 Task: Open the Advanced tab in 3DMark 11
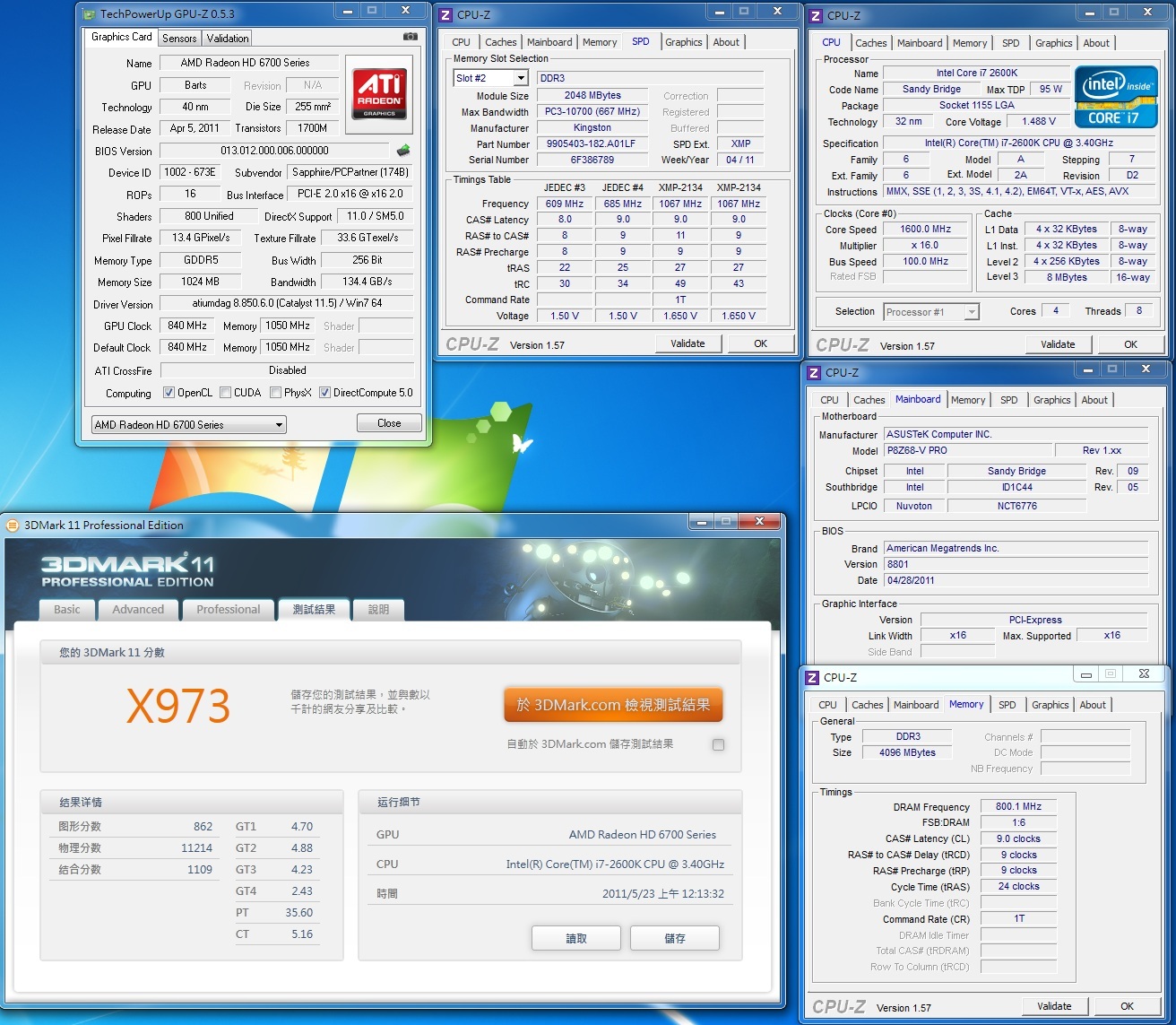click(x=138, y=610)
